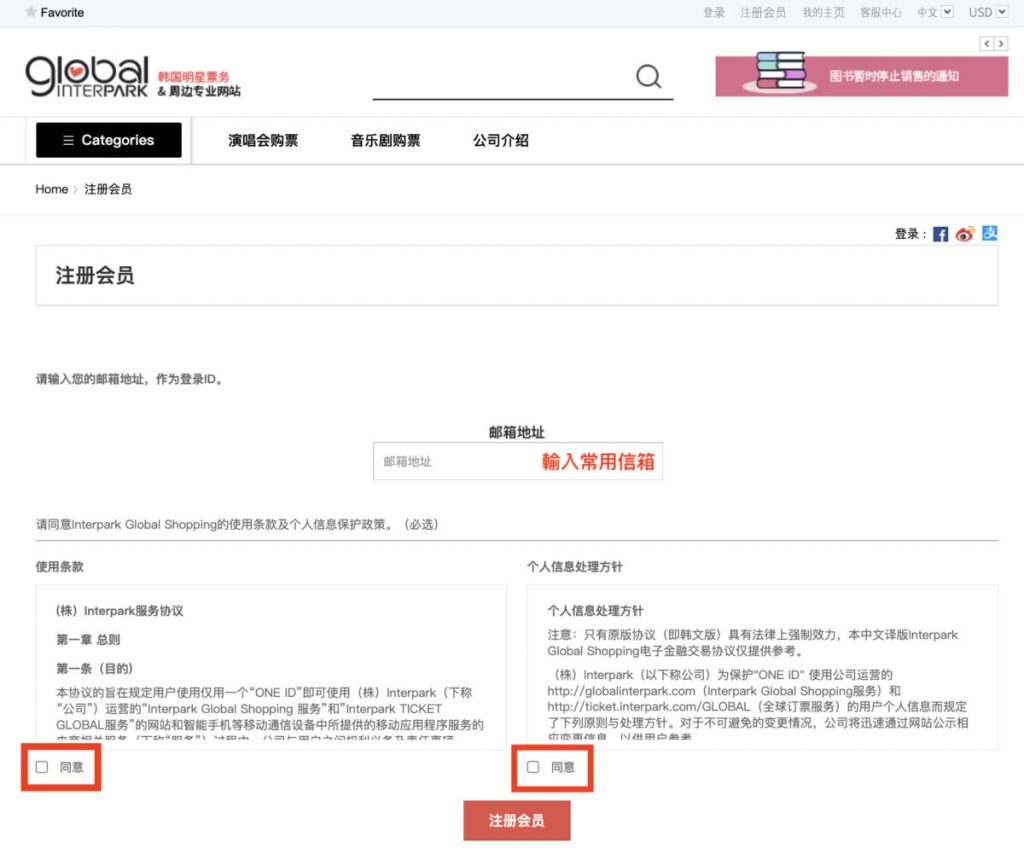The height and width of the screenshot is (859, 1024).
Task: Click the left banner navigation arrow
Action: click(x=986, y=44)
